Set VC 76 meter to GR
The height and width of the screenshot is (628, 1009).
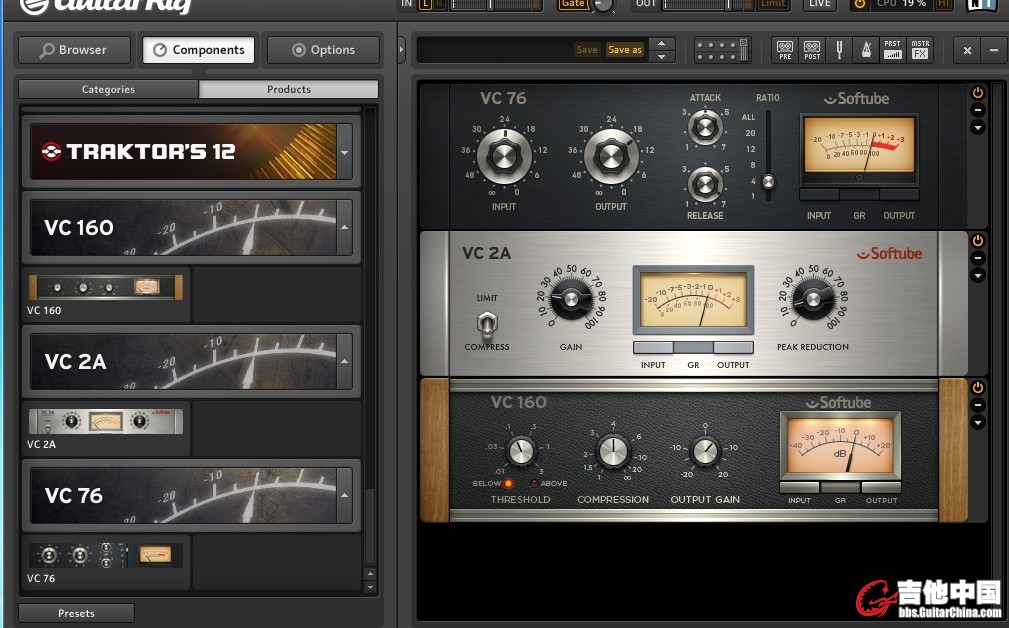click(x=859, y=194)
